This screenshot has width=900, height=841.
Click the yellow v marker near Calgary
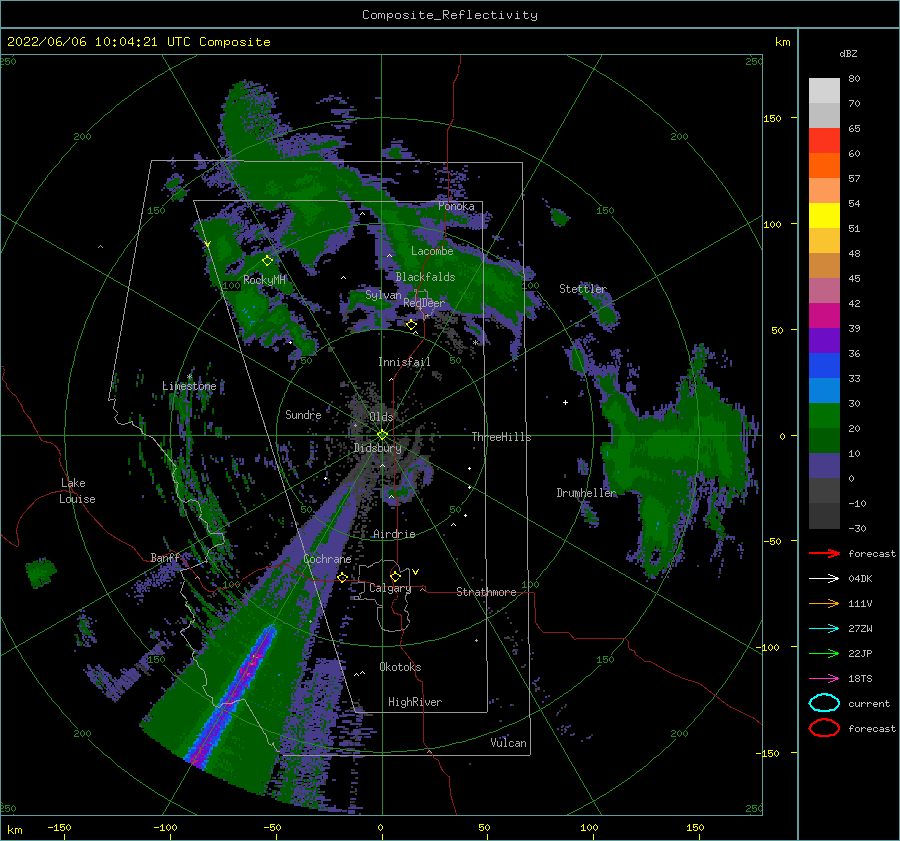[415, 572]
